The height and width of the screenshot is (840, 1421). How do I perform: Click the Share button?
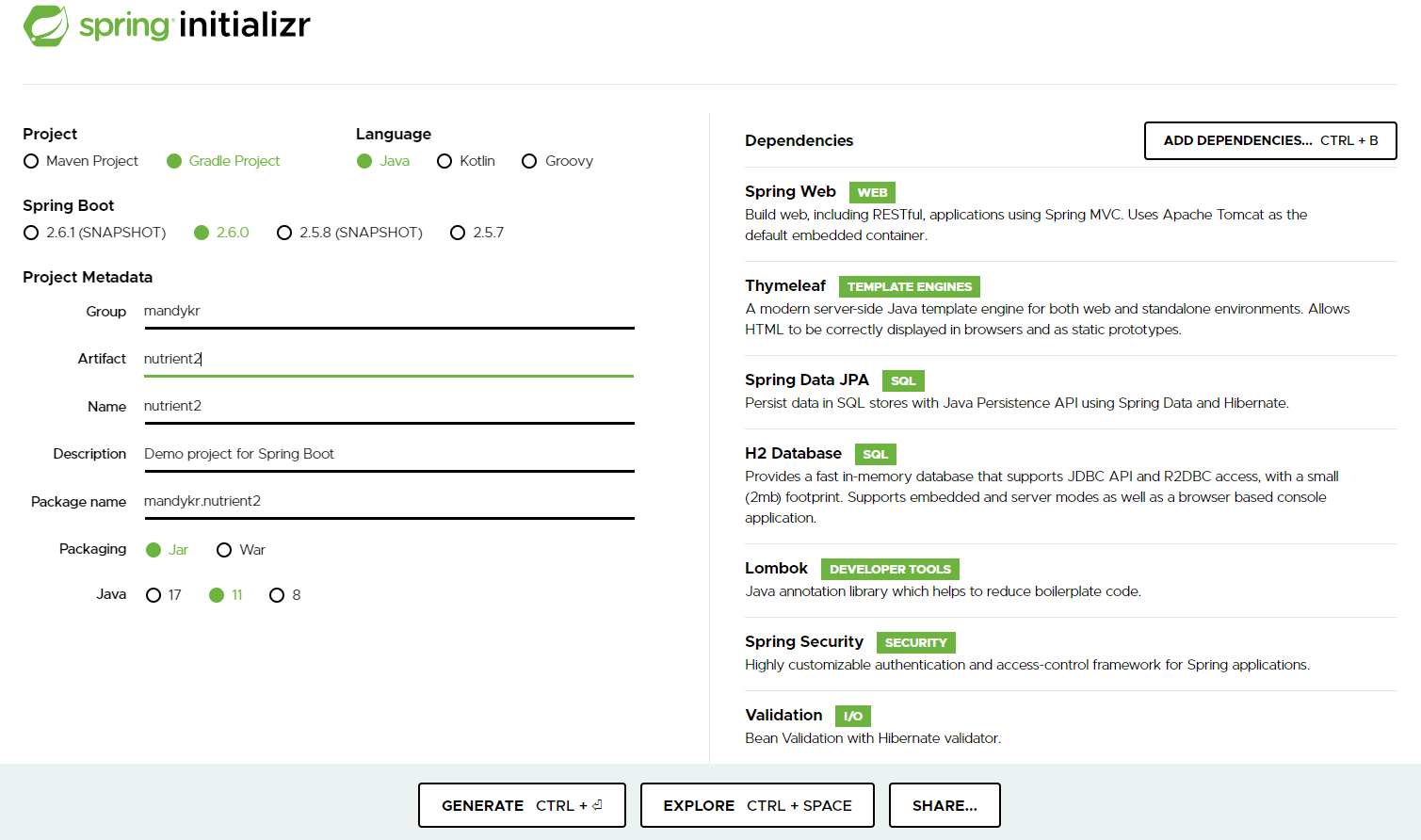[x=945, y=805]
